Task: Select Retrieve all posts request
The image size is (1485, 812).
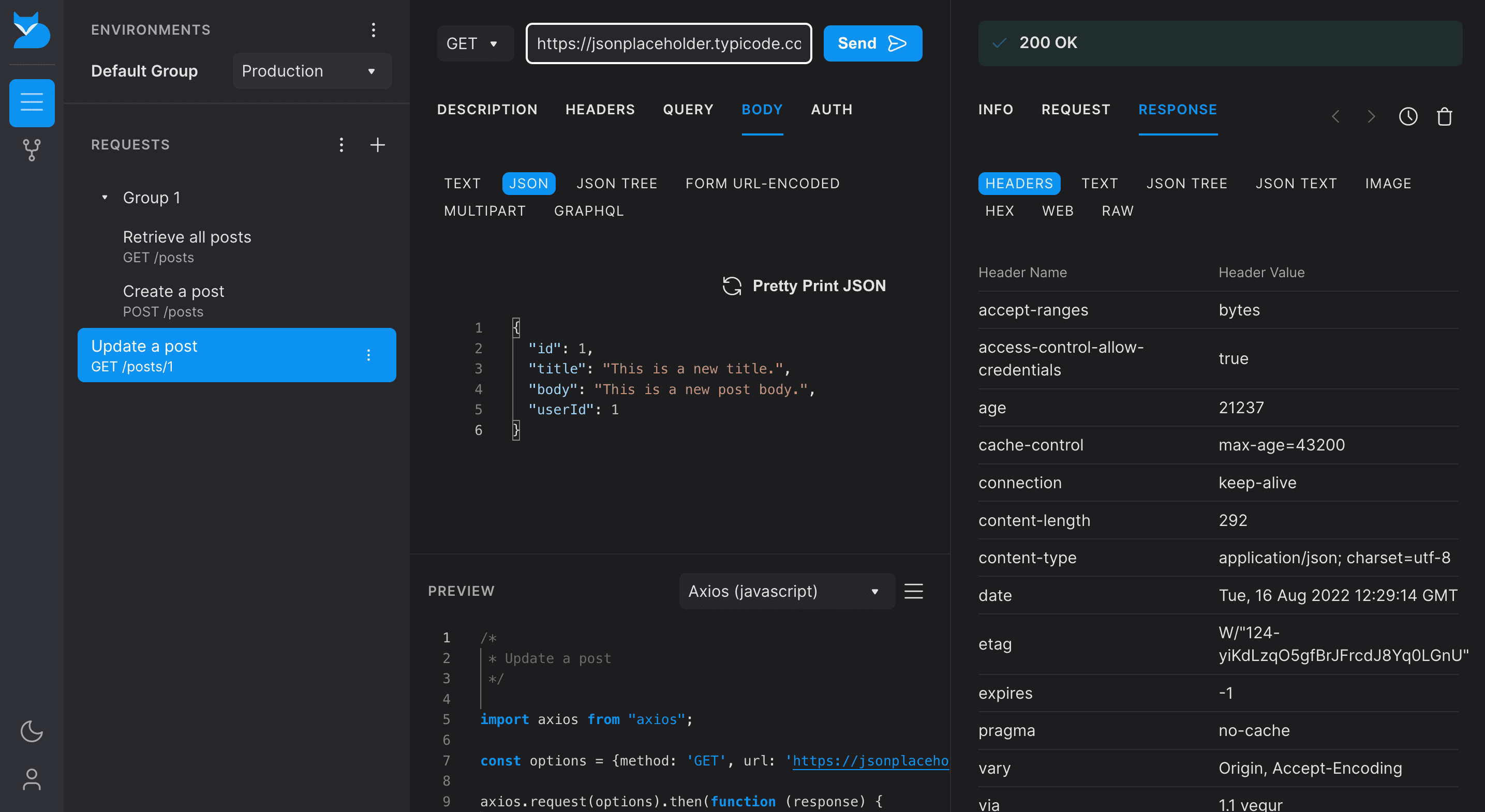Action: [x=236, y=247]
